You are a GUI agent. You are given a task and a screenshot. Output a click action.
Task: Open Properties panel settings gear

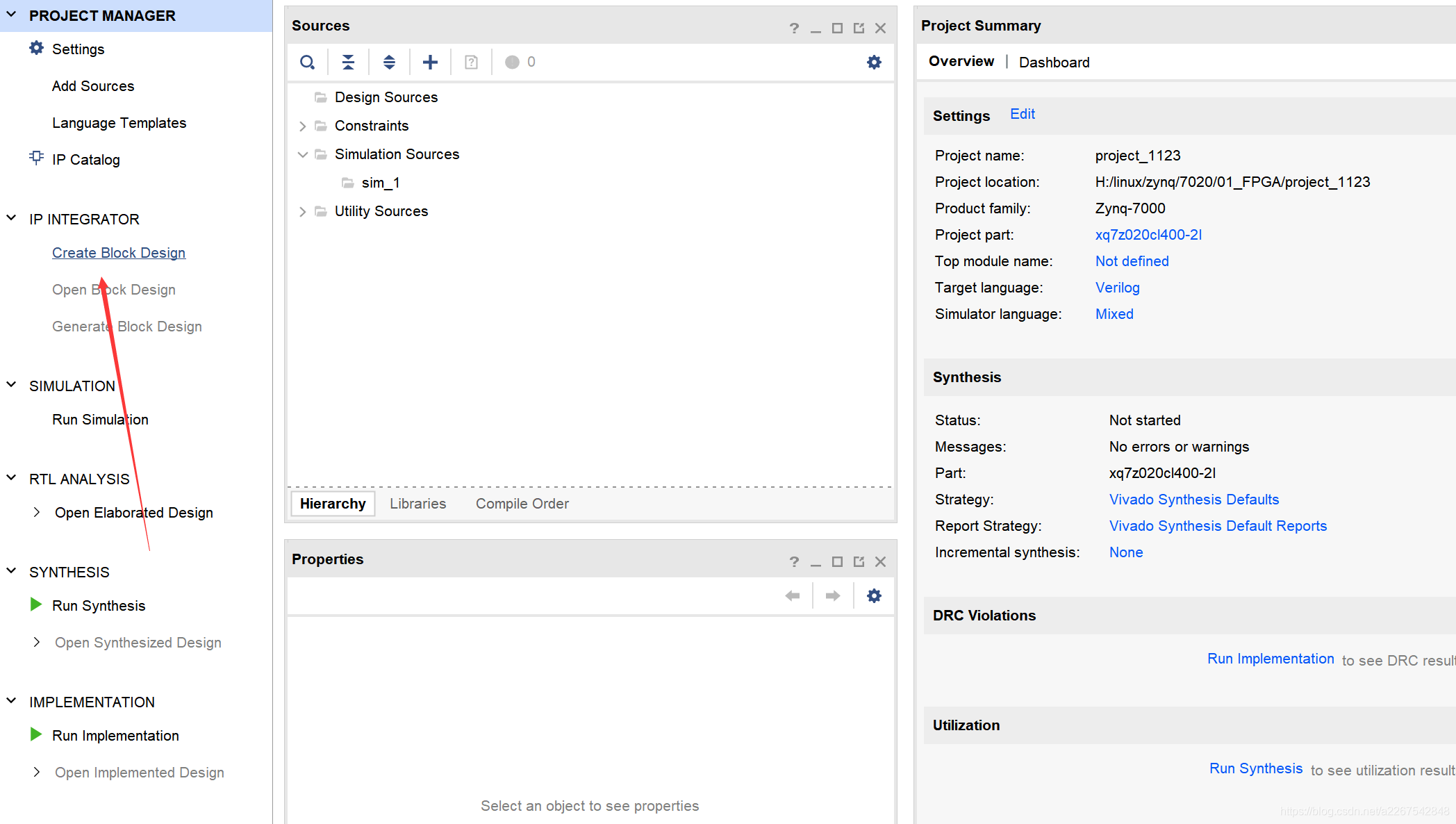click(874, 596)
